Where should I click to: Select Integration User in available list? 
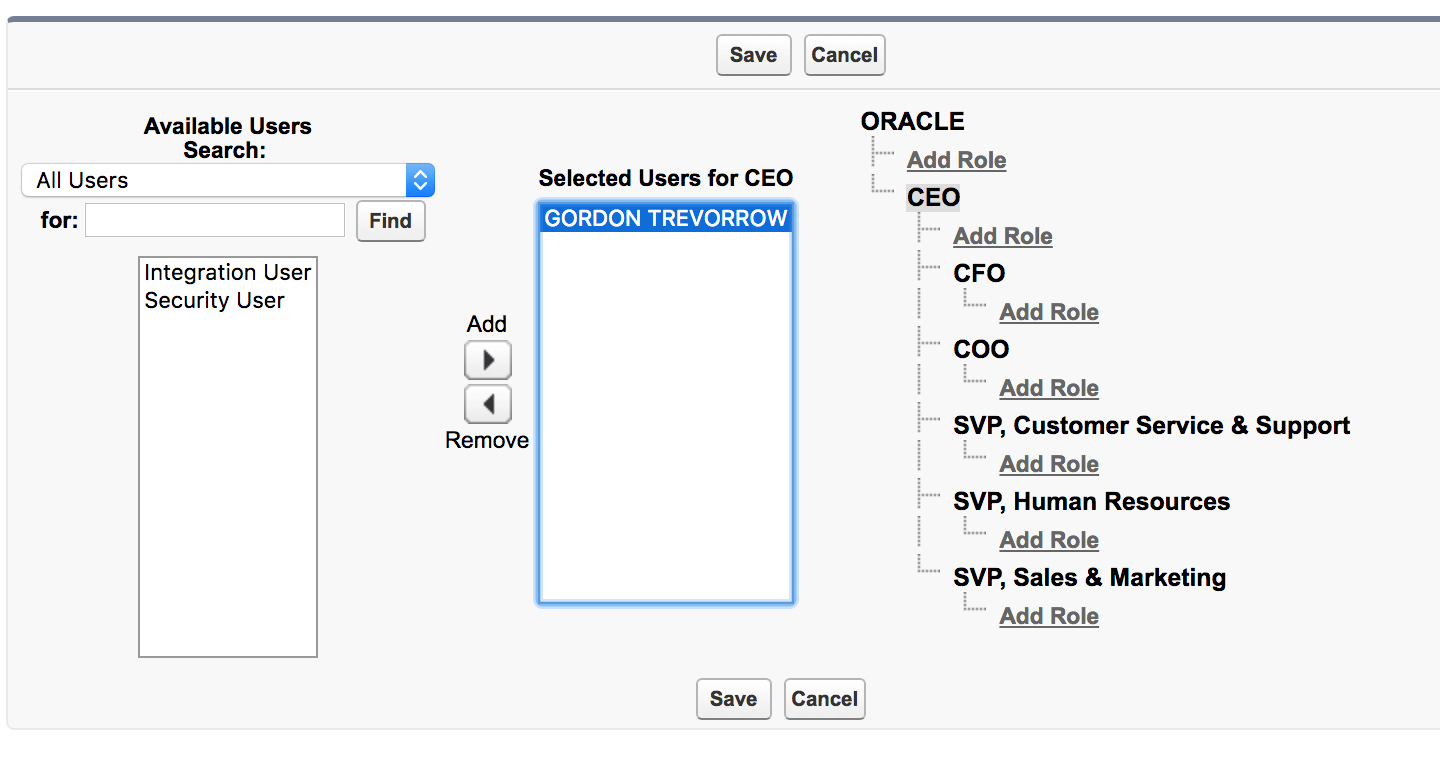click(x=228, y=272)
